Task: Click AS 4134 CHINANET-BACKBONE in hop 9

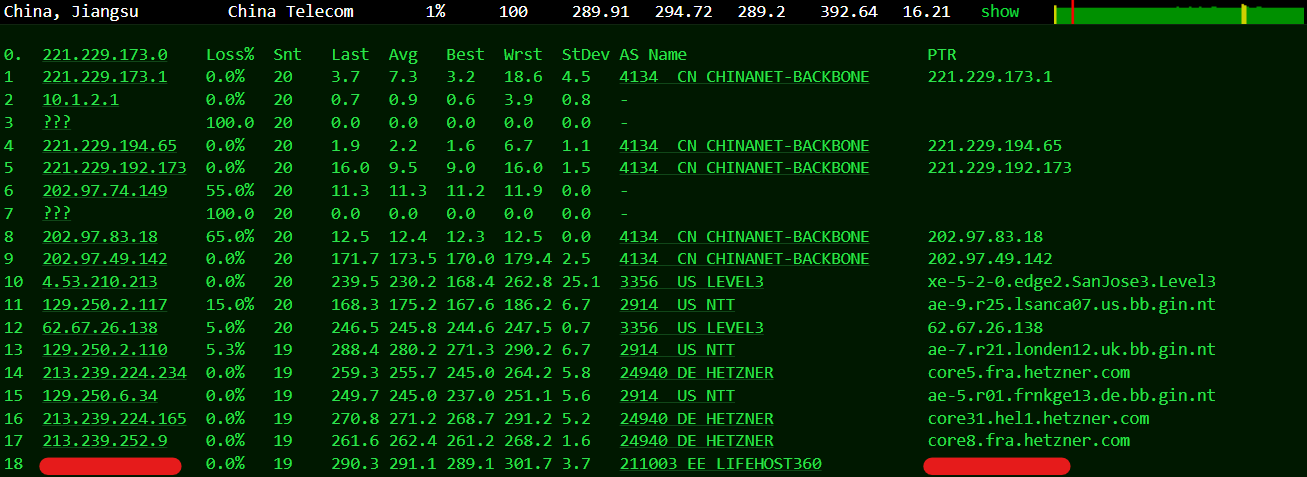Action: point(744,259)
